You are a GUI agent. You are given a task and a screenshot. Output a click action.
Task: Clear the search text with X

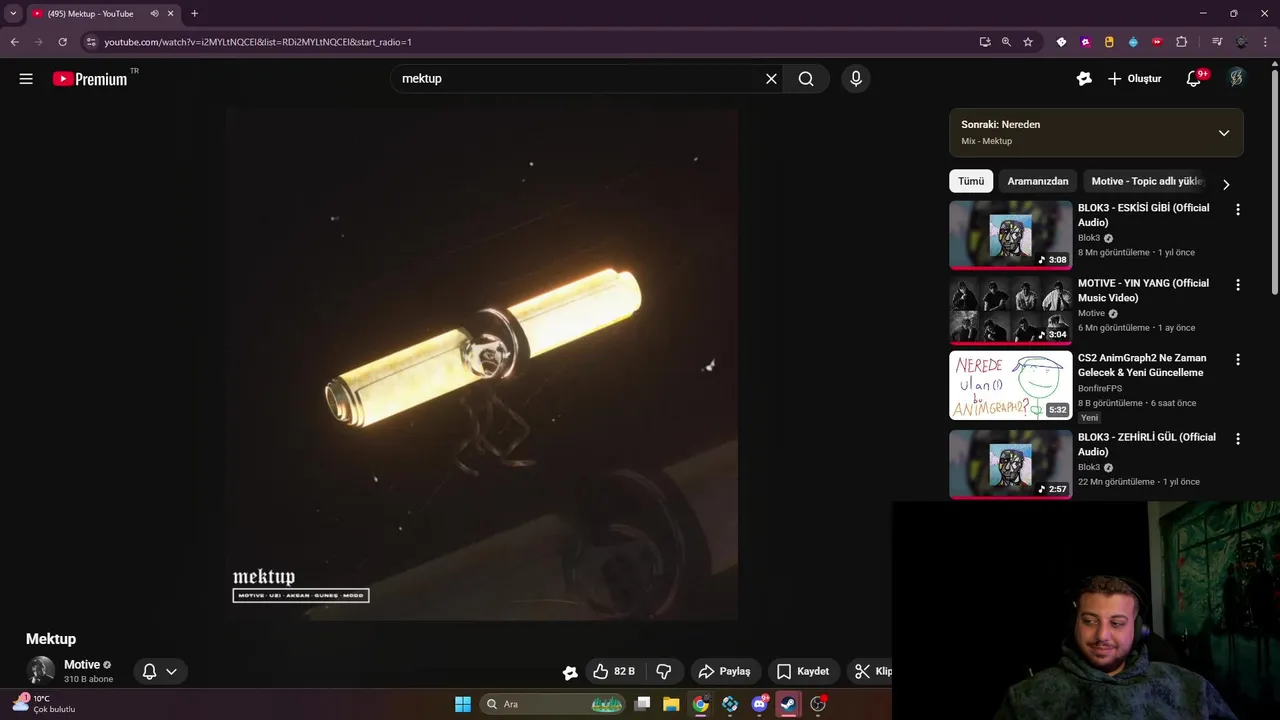coord(771,79)
